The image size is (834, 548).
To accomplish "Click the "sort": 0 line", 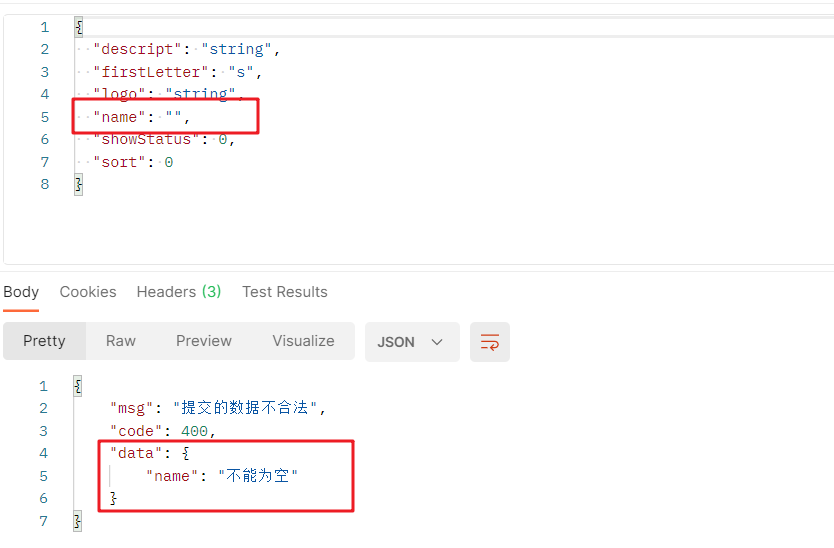I will (133, 162).
